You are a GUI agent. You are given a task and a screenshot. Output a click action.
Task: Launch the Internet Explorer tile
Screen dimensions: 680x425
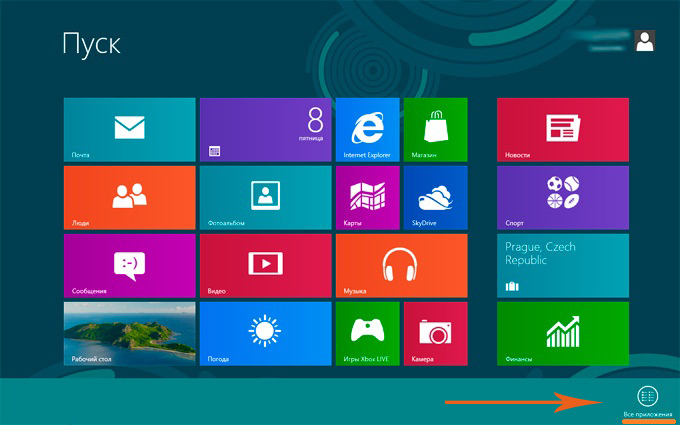pyautogui.click(x=367, y=130)
